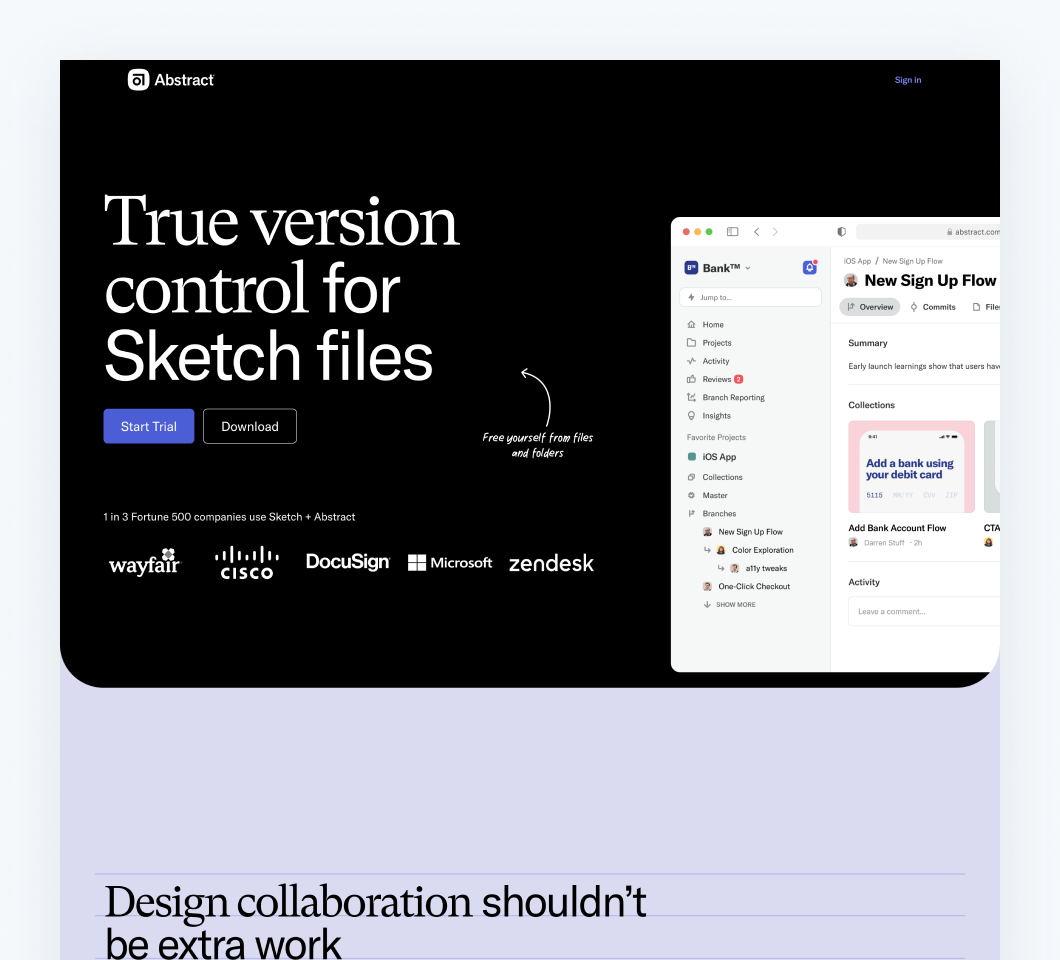Click the Wayfair logo
1060x960 pixels.
pos(145,562)
